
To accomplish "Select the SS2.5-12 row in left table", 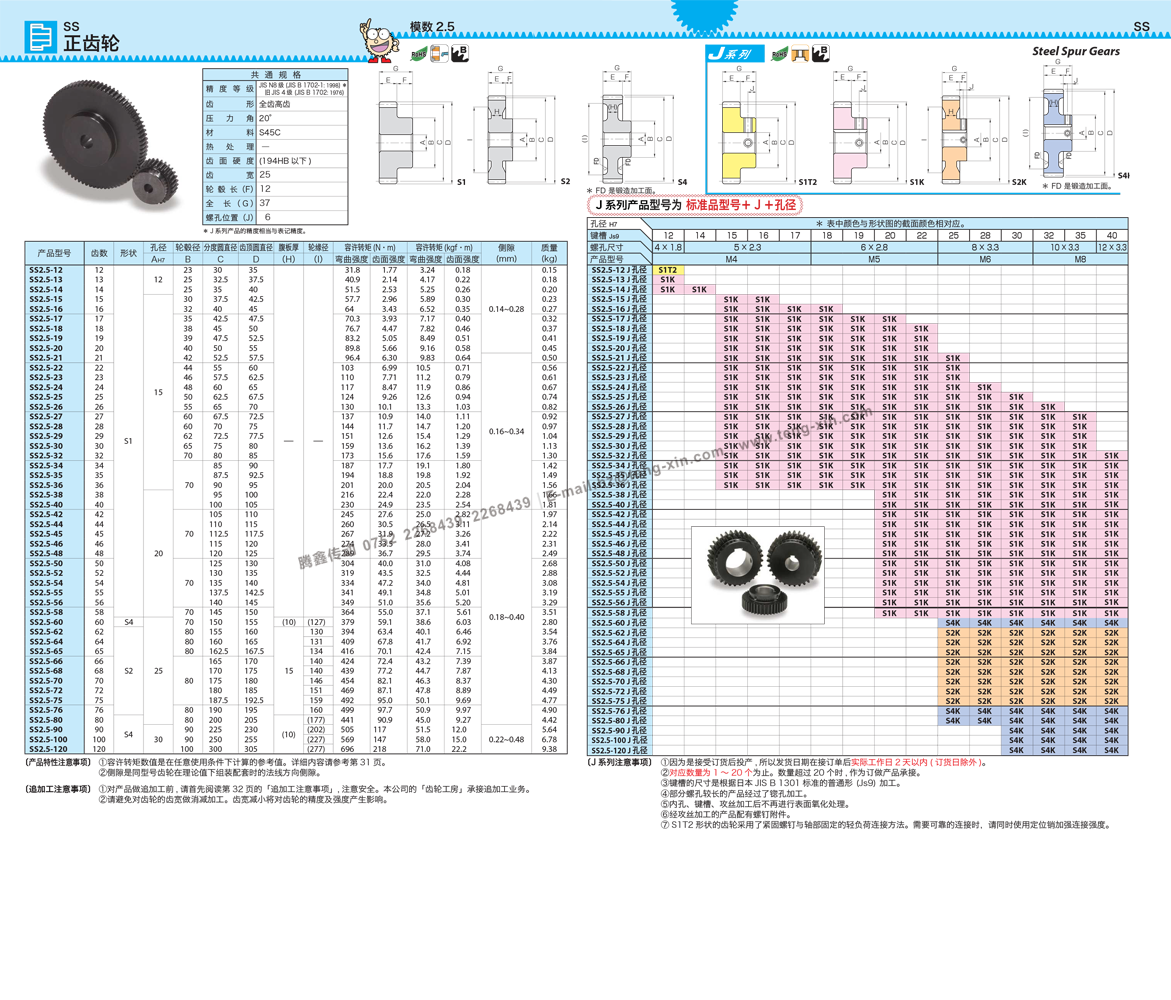I will coord(46,271).
